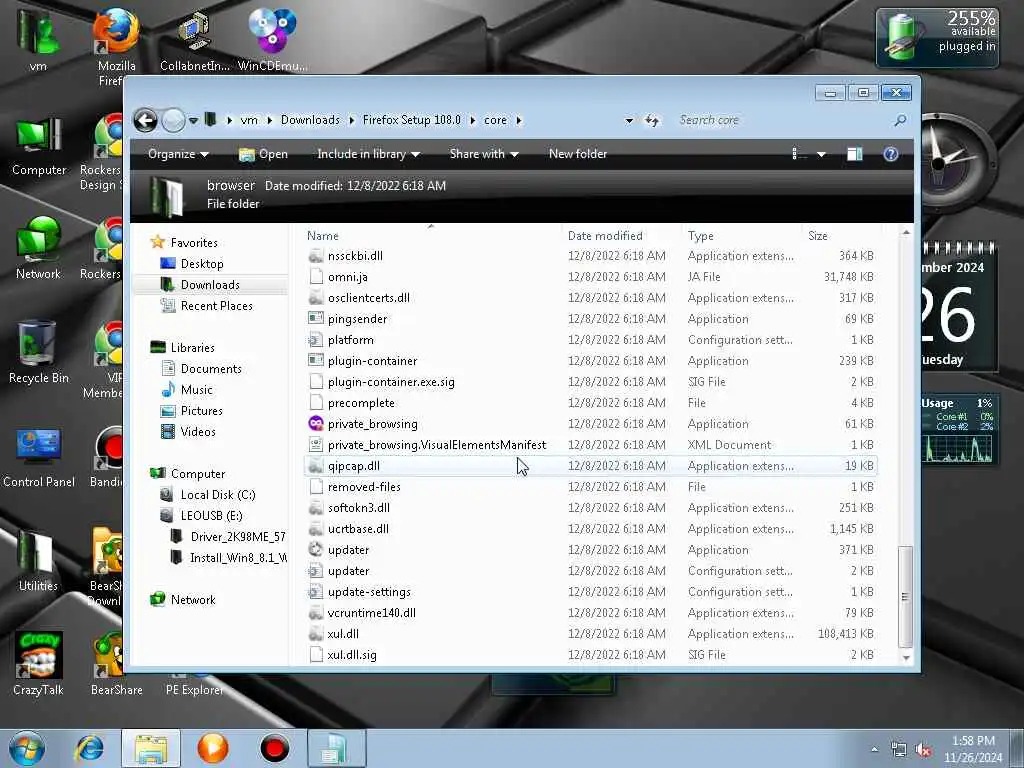Click the muted volume tray icon
This screenshot has width=1024, height=768.
(923, 750)
